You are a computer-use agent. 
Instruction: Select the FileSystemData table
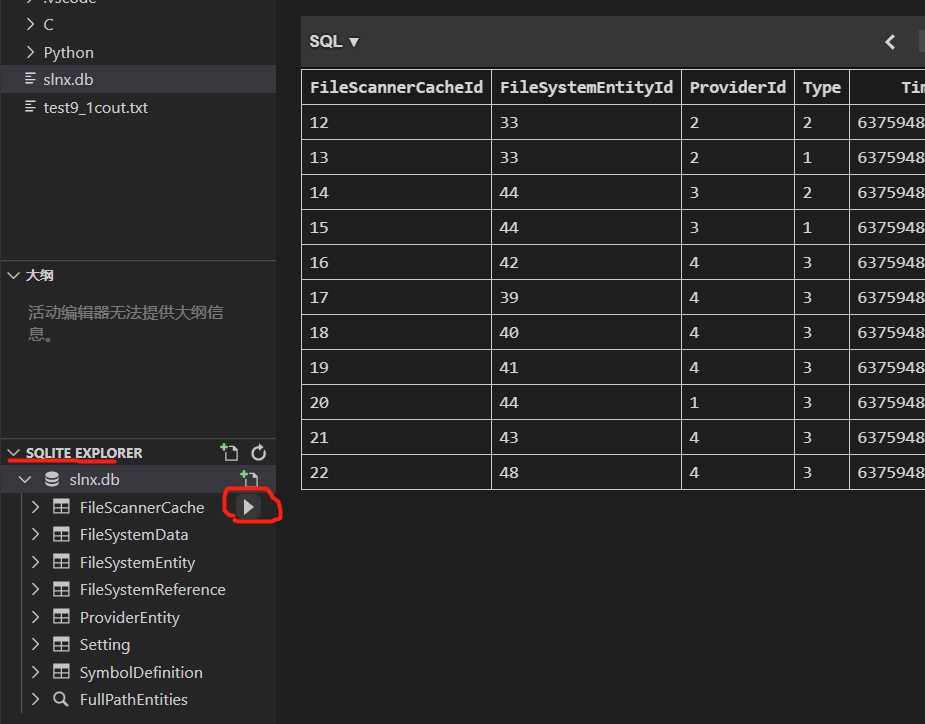(134, 535)
